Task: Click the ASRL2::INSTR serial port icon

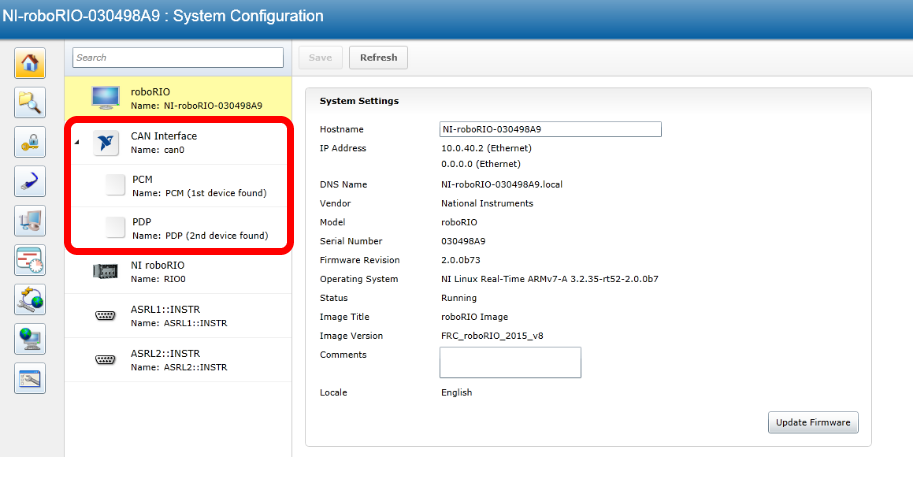Action: click(105, 360)
